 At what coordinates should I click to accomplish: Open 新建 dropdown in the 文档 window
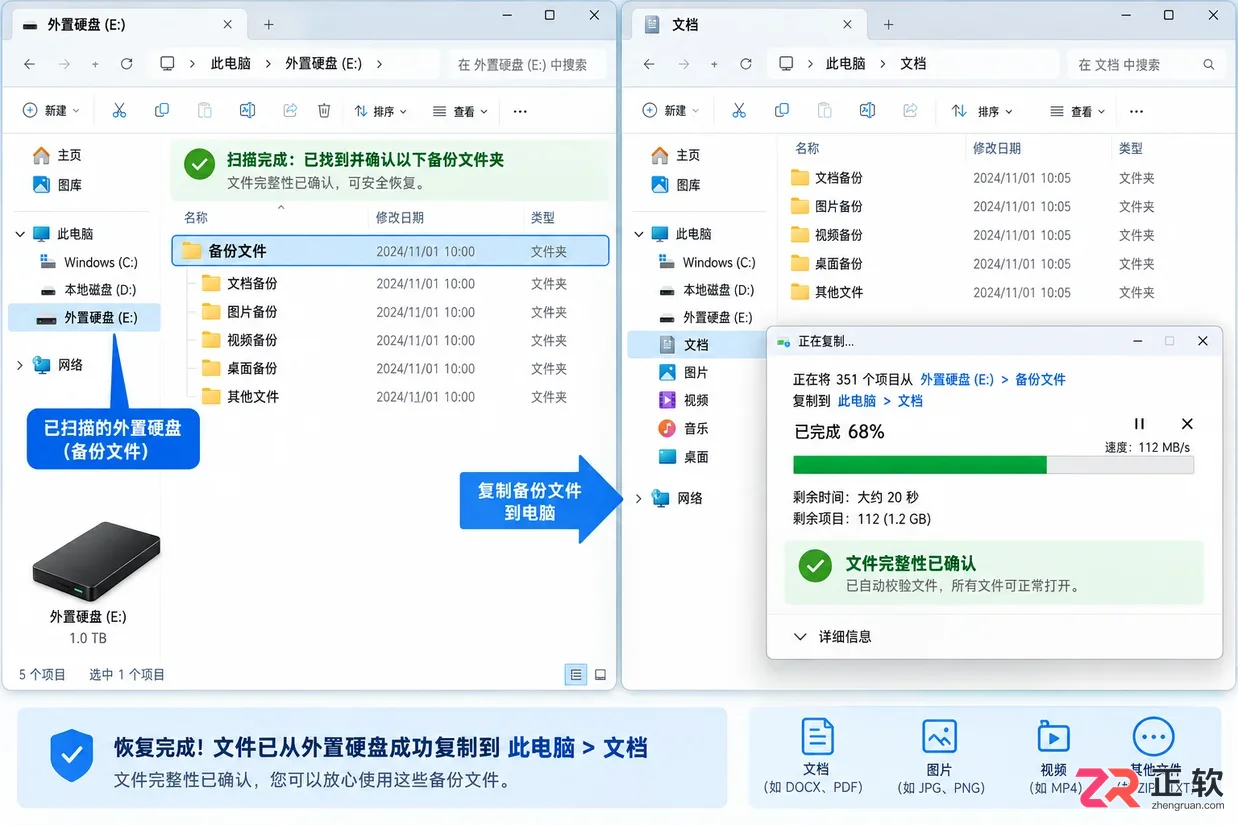pos(670,111)
